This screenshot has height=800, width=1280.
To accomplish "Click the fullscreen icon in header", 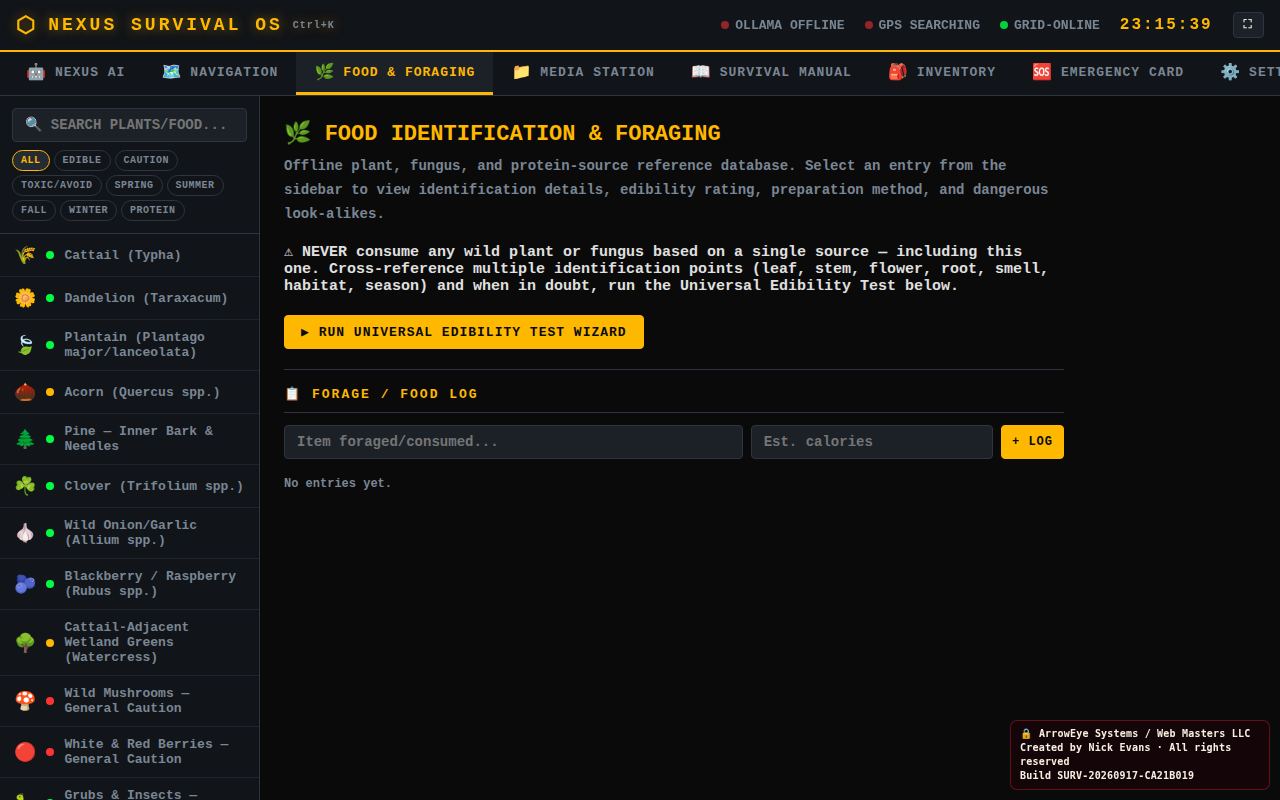I will click(1248, 24).
